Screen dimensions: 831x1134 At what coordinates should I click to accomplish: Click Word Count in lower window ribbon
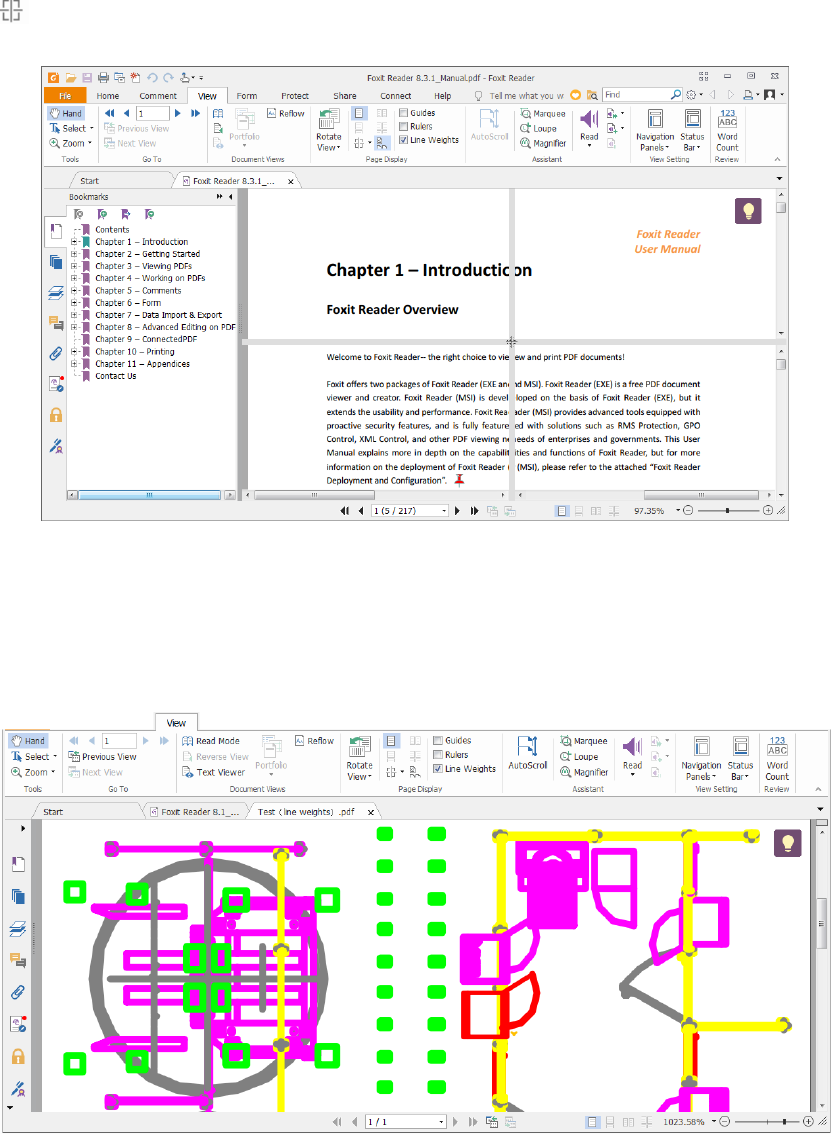click(x=777, y=759)
